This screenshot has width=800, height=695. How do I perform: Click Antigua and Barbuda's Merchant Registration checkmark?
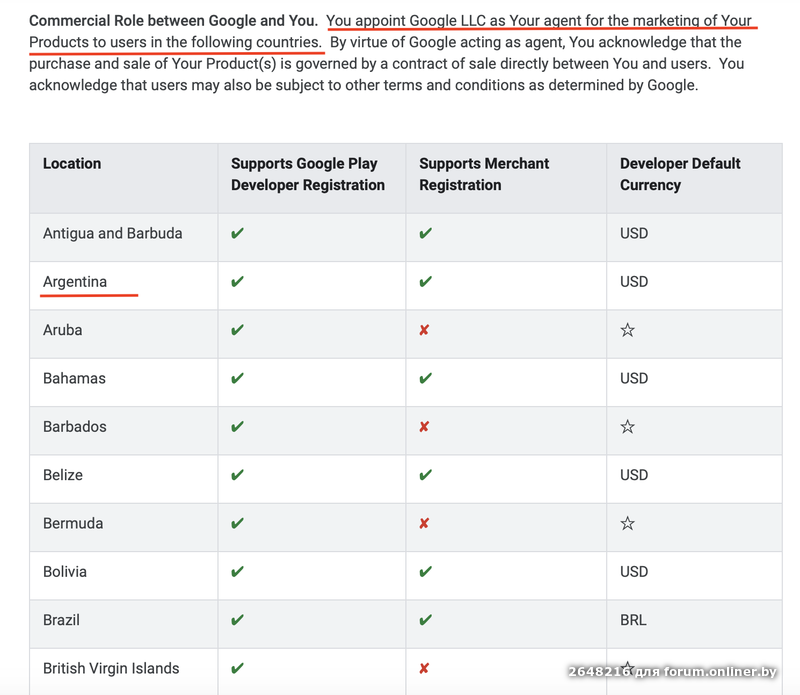point(425,234)
